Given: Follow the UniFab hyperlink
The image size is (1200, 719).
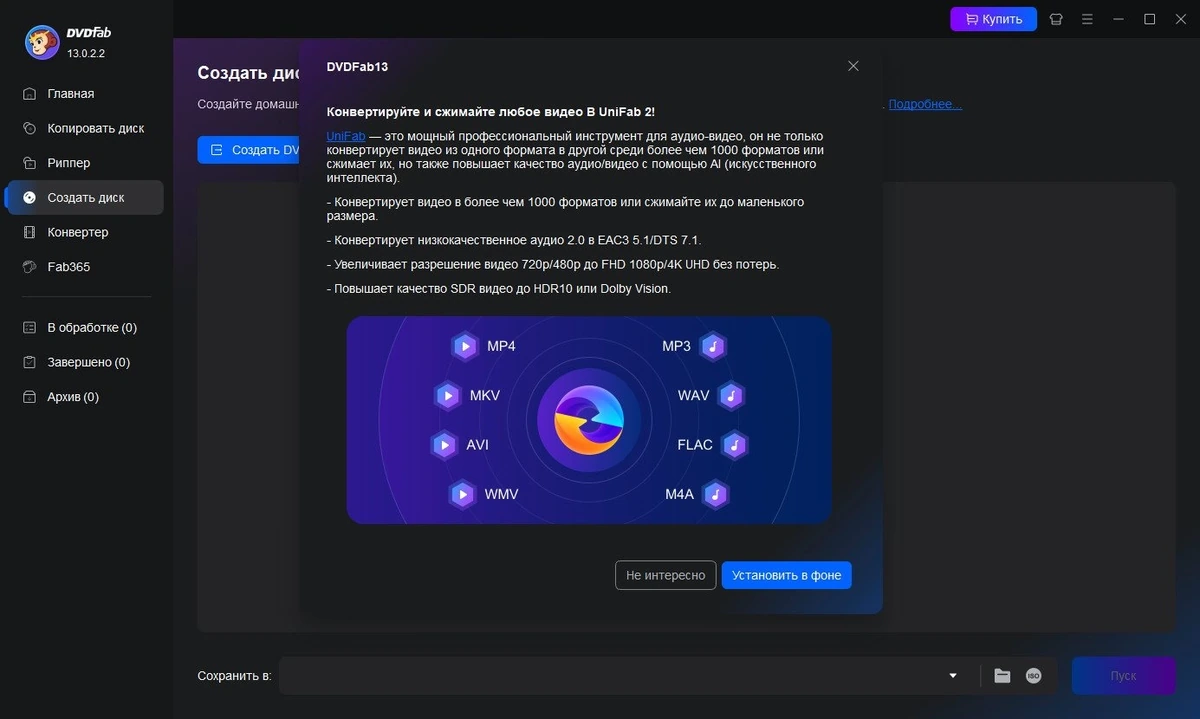Looking at the screenshot, I should (x=346, y=136).
